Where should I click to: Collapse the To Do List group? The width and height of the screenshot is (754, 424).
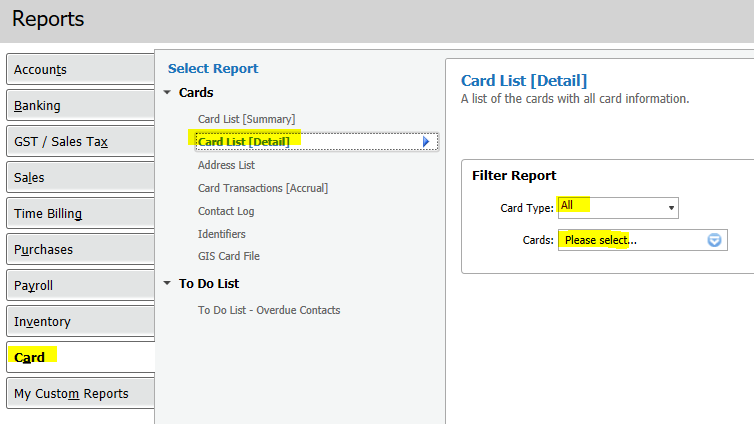(167, 284)
